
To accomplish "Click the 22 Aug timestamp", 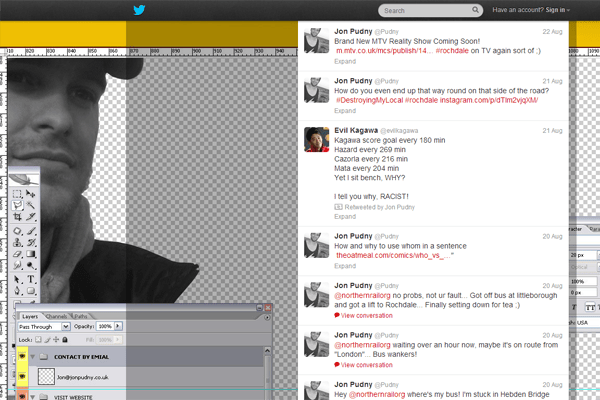I will click(552, 32).
